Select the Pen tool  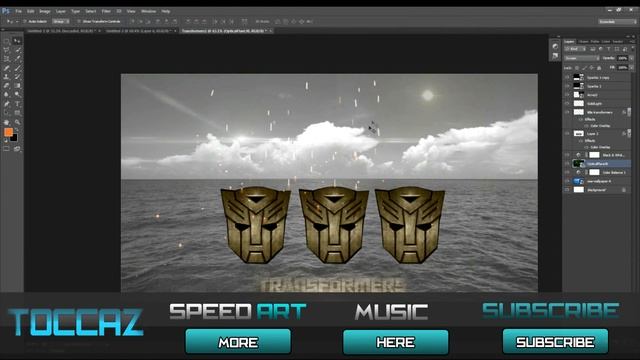click(x=7, y=104)
